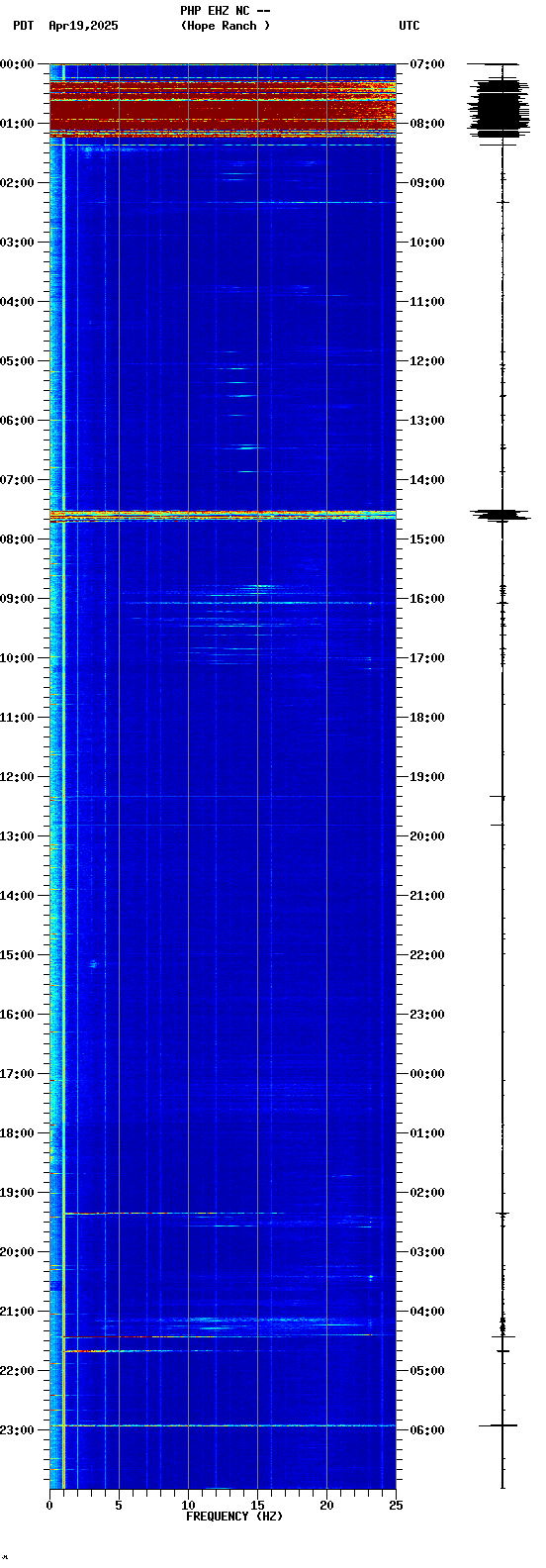Viewport: 546px width, 1568px height.
Task: Click the 04:00 label on UTC axis
Action: point(427,1312)
